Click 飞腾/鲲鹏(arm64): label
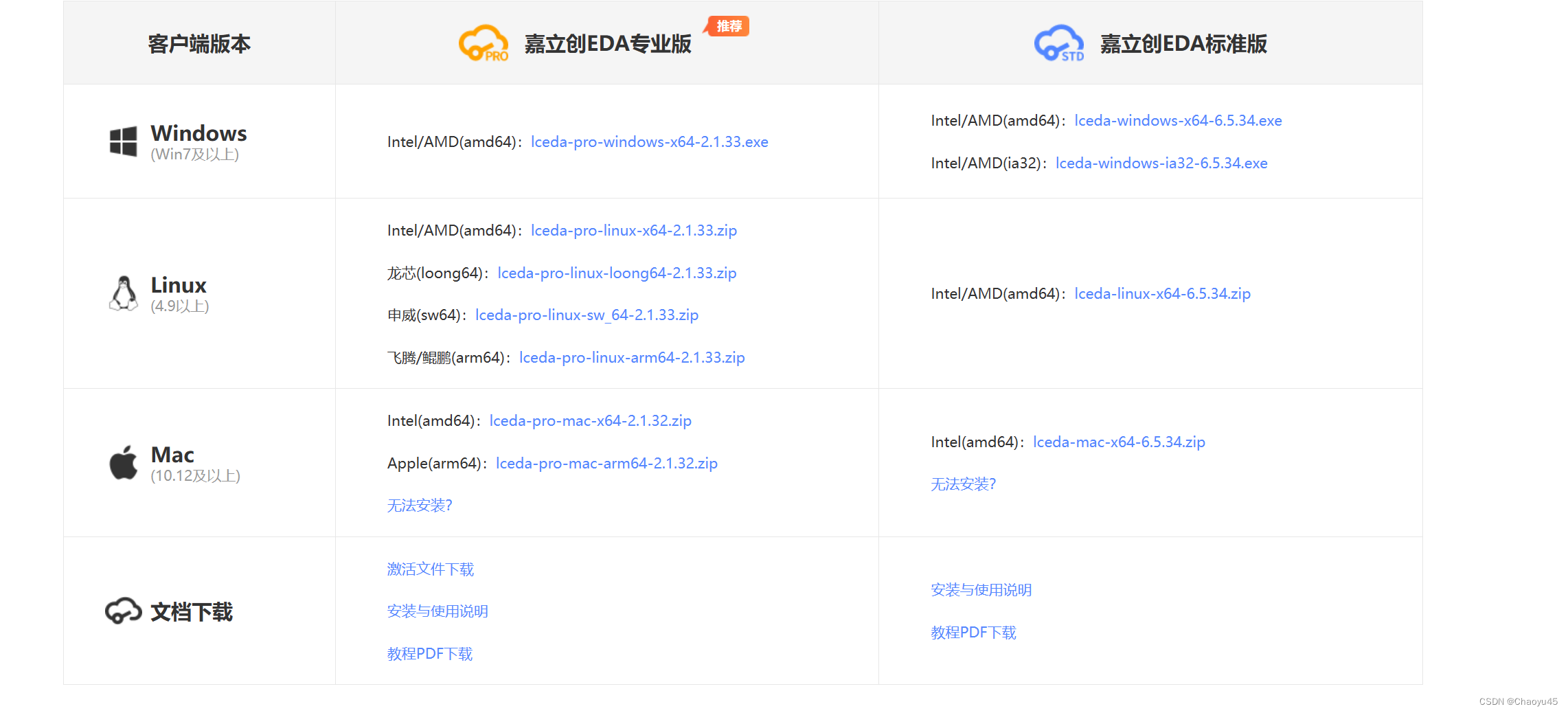 click(x=449, y=357)
